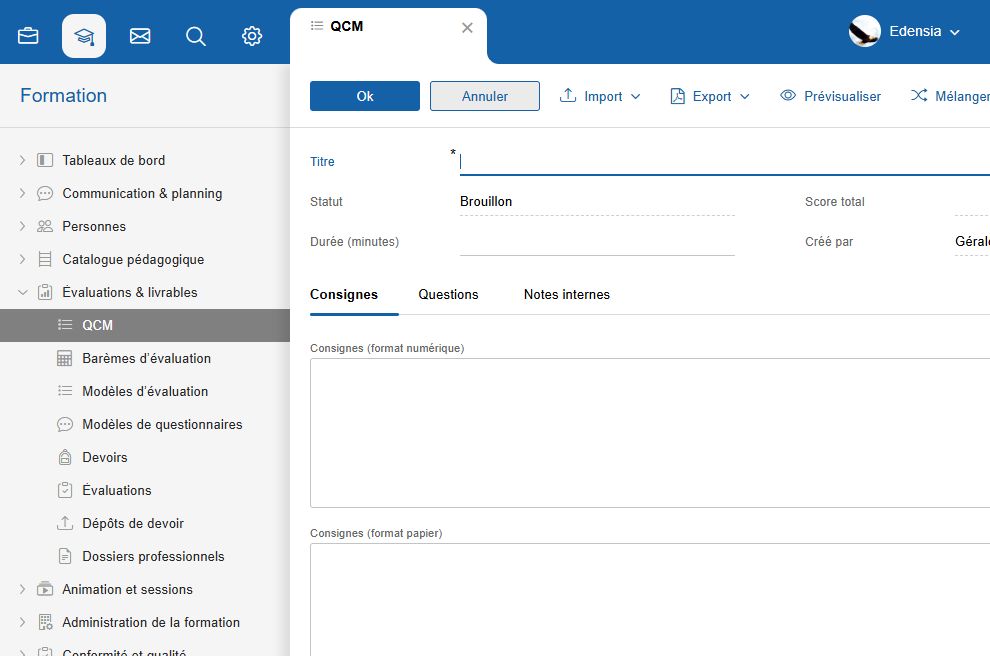Click the Créé par label

[x=829, y=242]
